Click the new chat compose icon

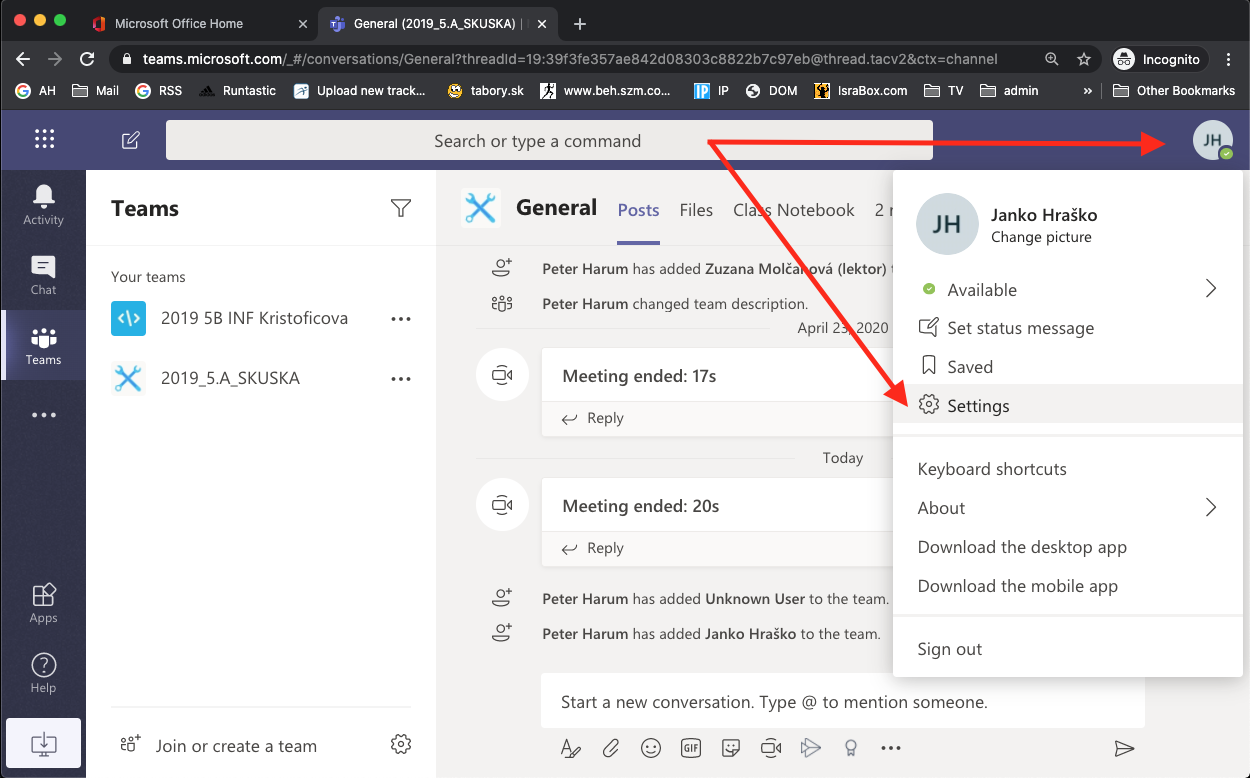coord(130,140)
